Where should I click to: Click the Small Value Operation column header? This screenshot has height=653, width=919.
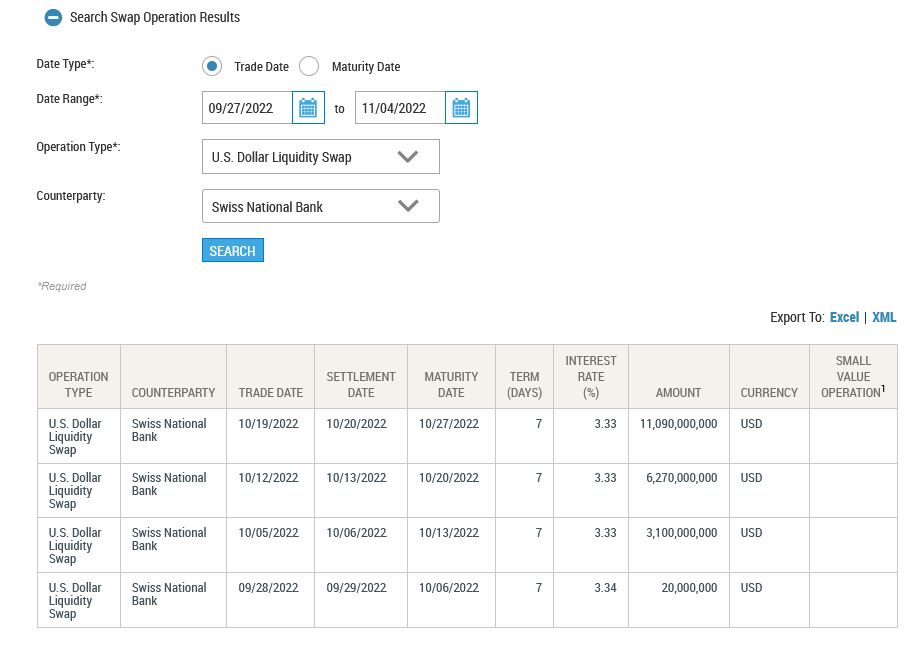click(x=853, y=377)
